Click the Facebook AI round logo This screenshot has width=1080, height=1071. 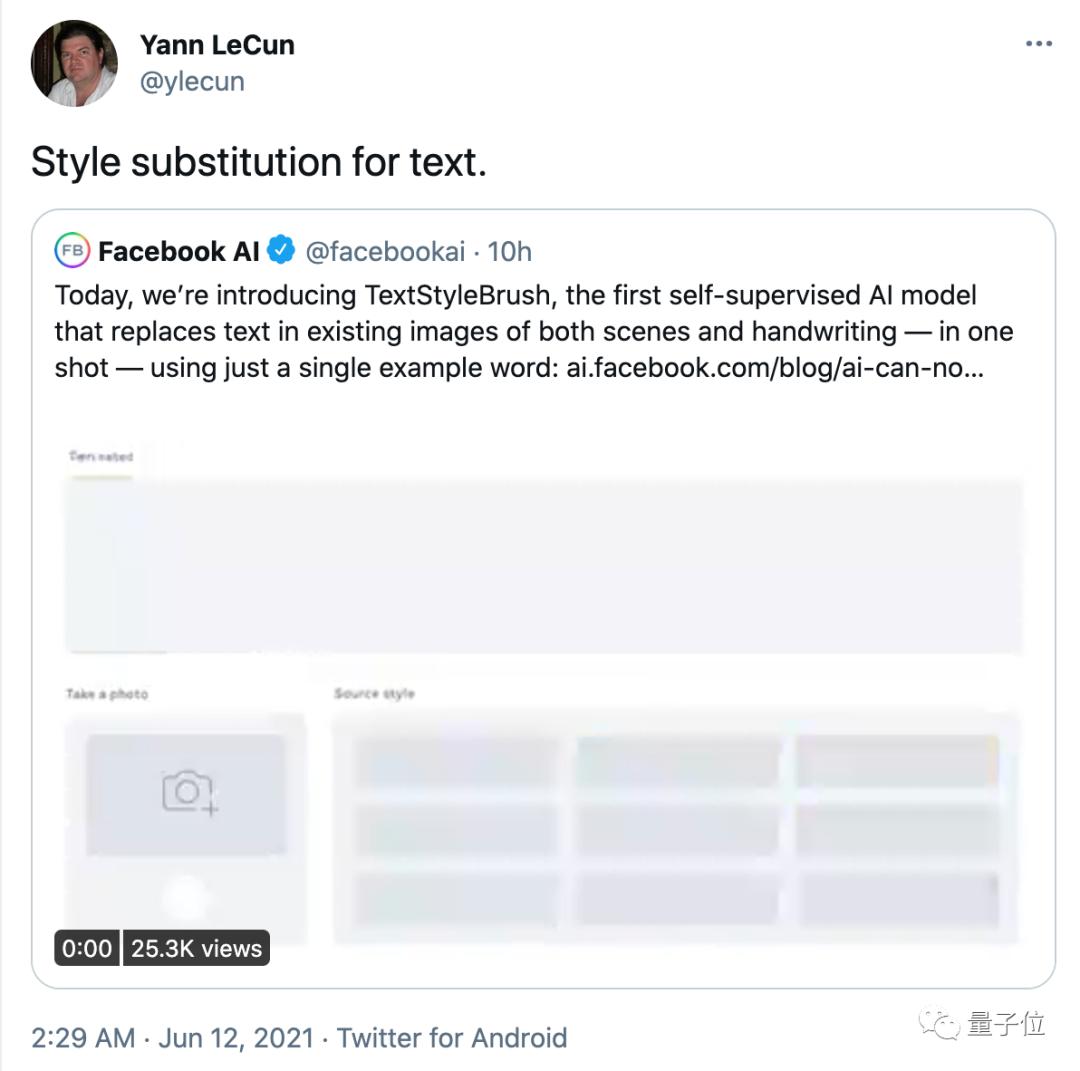point(72,251)
